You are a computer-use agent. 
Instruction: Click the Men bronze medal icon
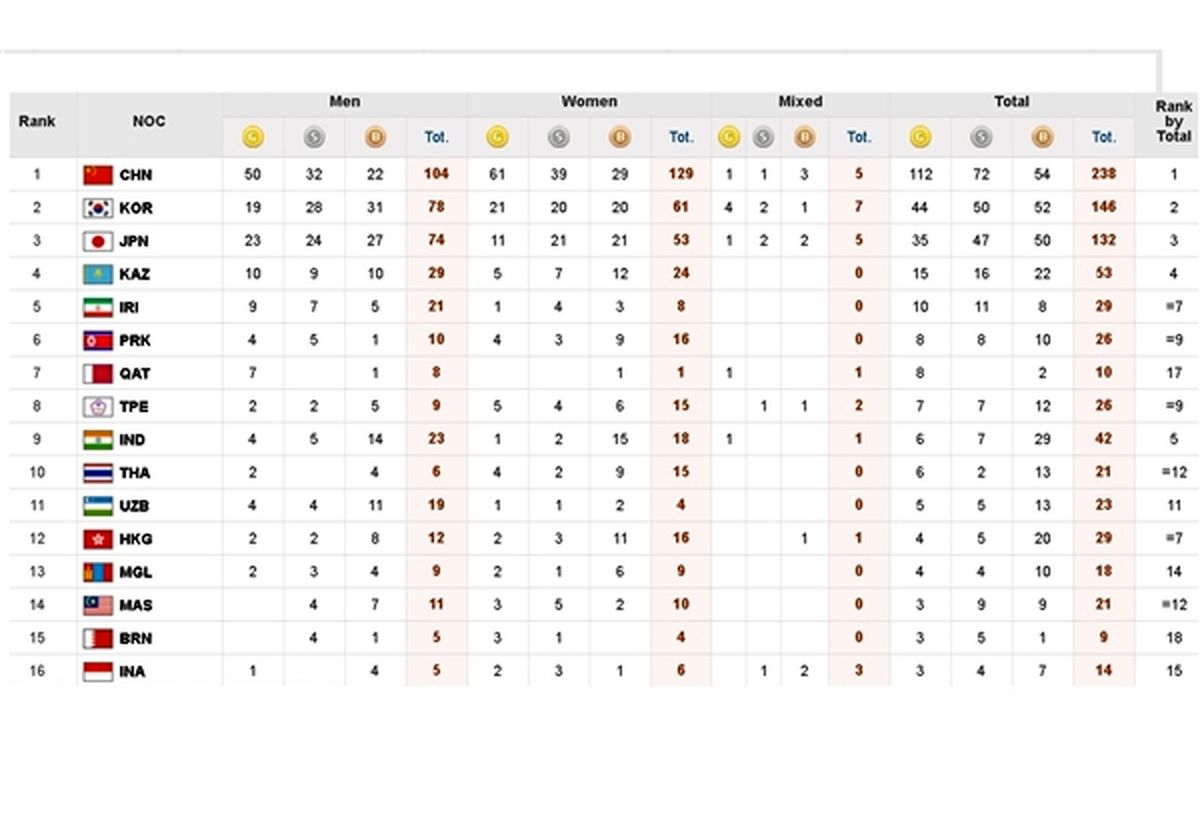coord(375,137)
